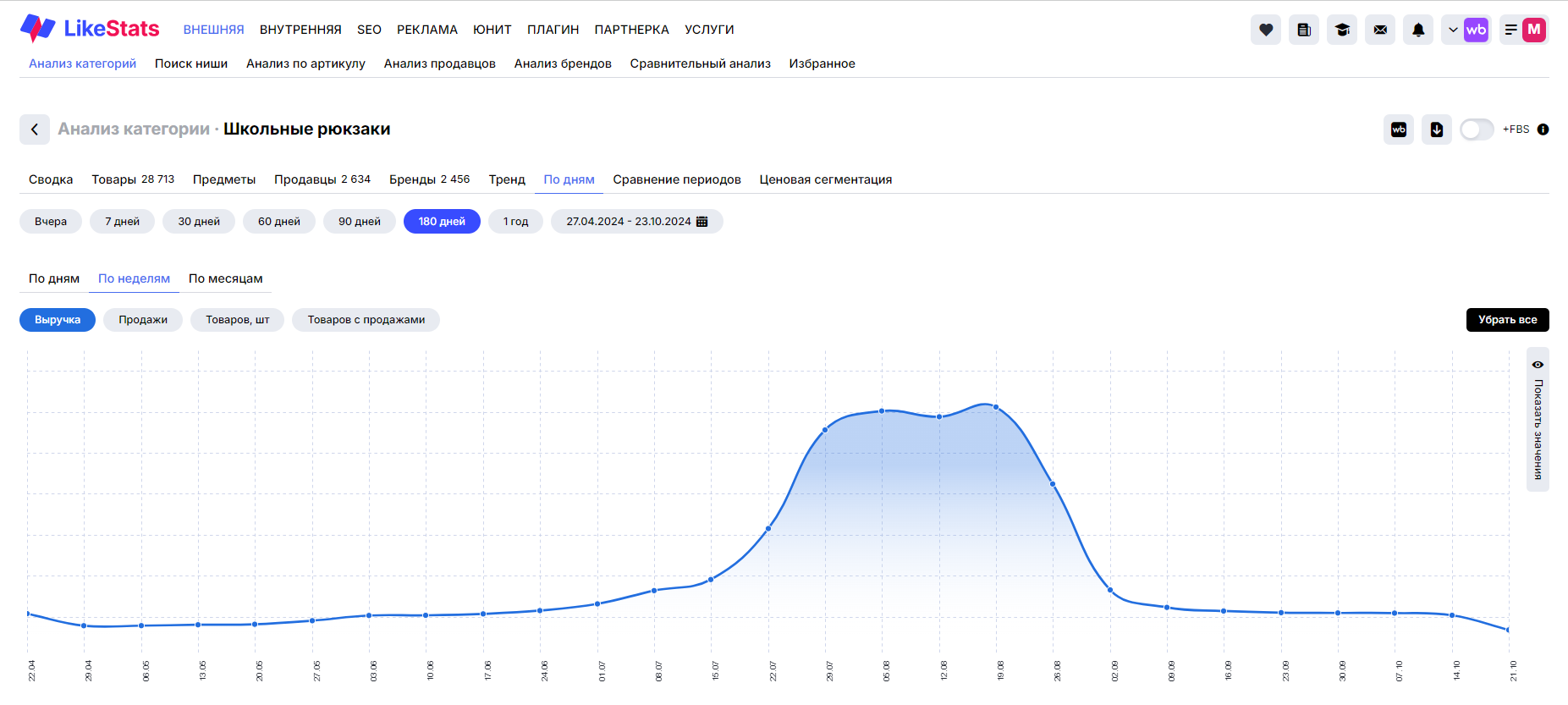Open РЕКЛАМА top menu
Screen dimensions: 1568x705
[x=427, y=30]
